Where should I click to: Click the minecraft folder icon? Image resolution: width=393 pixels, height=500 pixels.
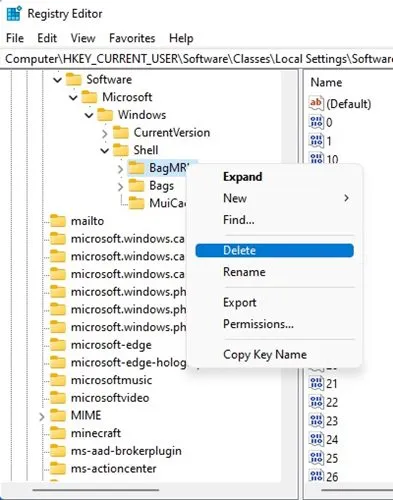click(x=58, y=433)
